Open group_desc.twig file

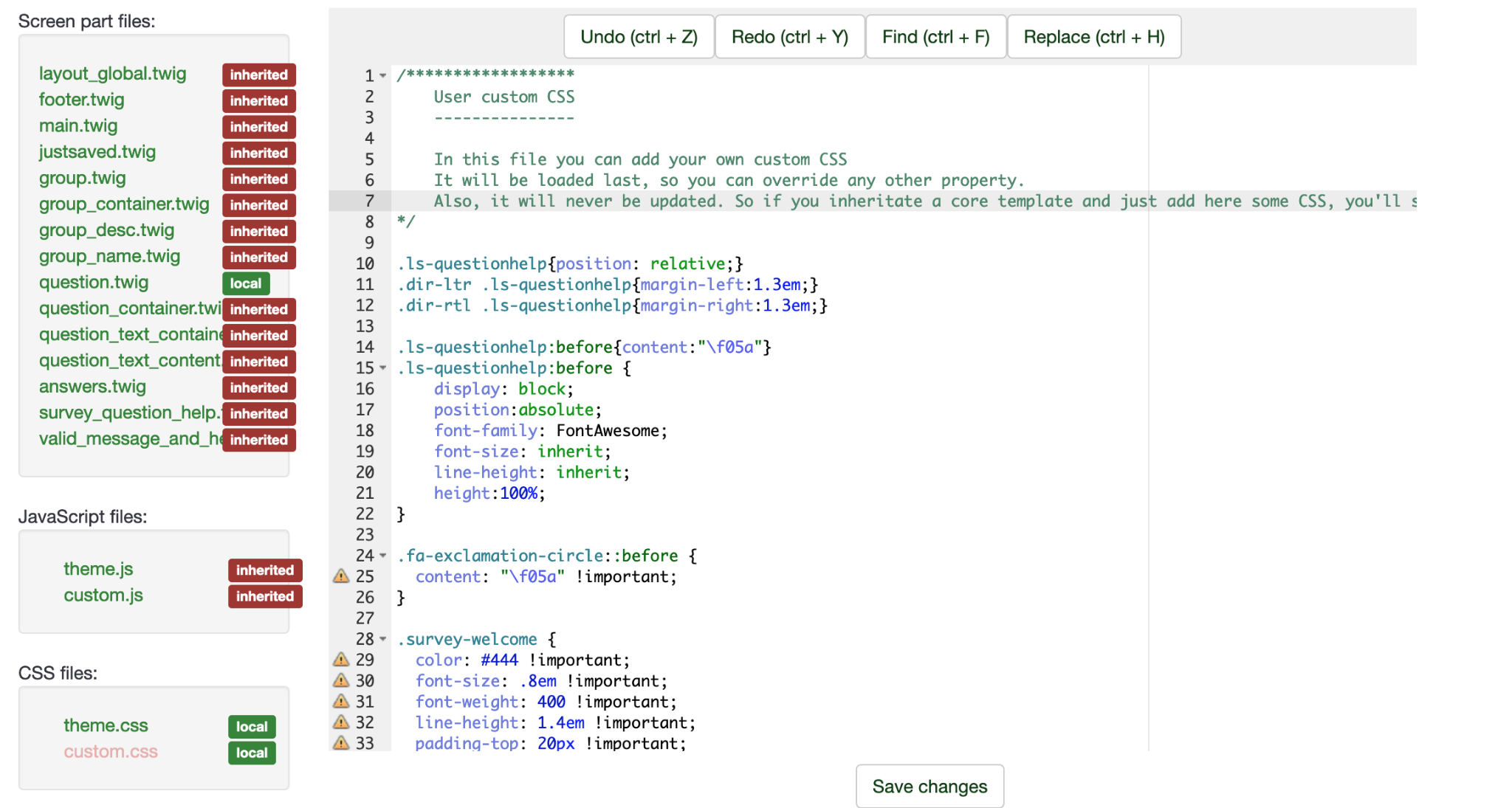(x=106, y=230)
